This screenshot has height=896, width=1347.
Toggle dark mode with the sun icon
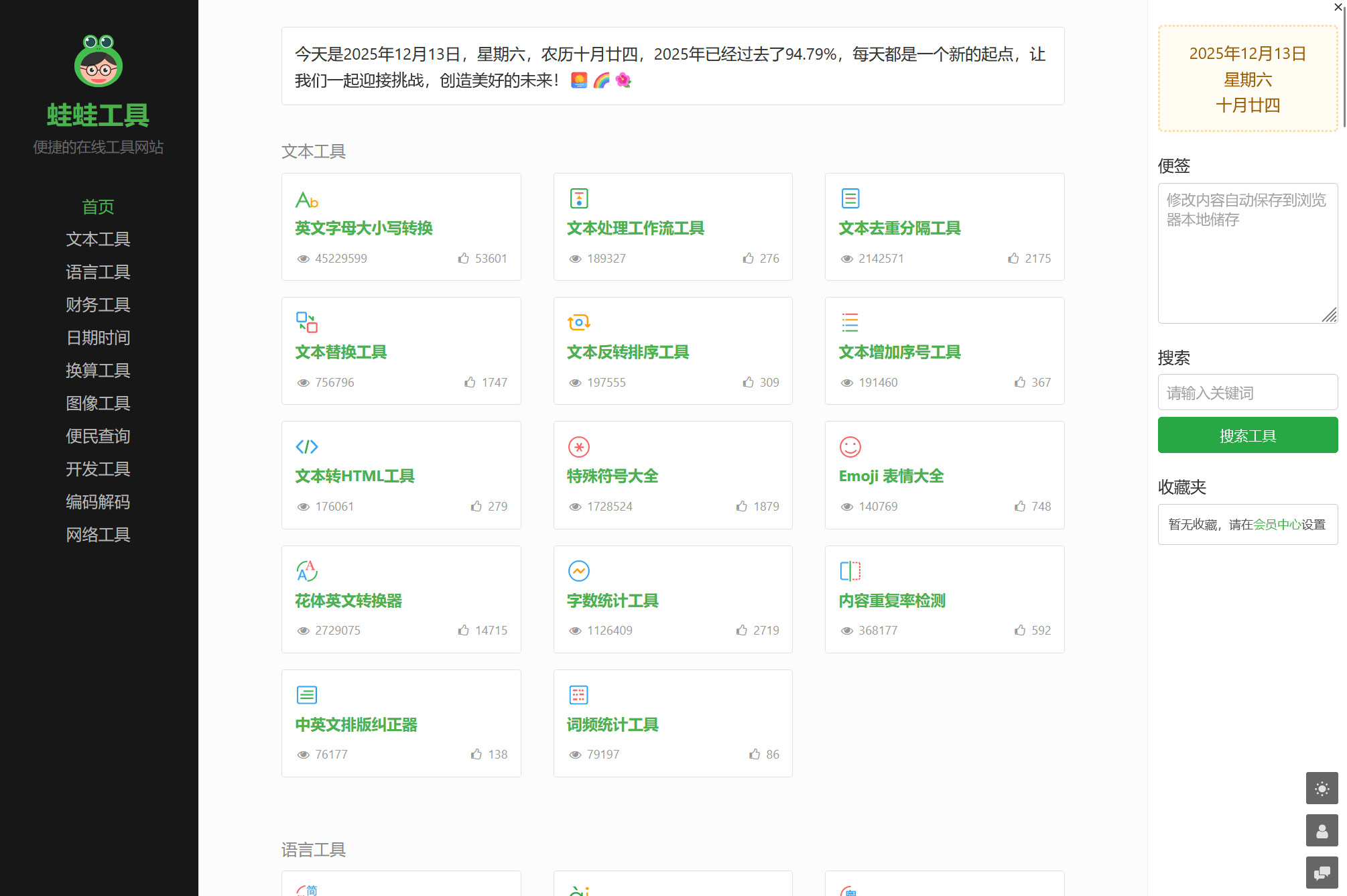pyautogui.click(x=1324, y=789)
